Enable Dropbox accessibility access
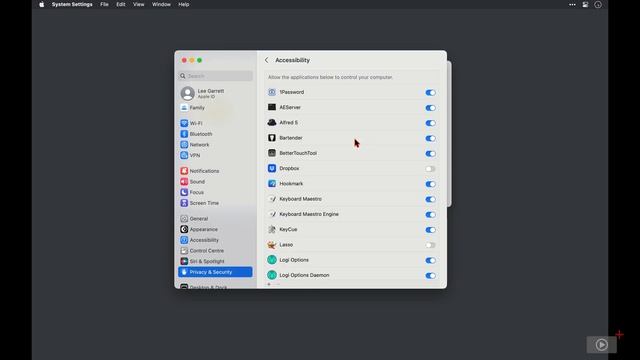Viewport: 640px width, 360px height. click(x=430, y=169)
